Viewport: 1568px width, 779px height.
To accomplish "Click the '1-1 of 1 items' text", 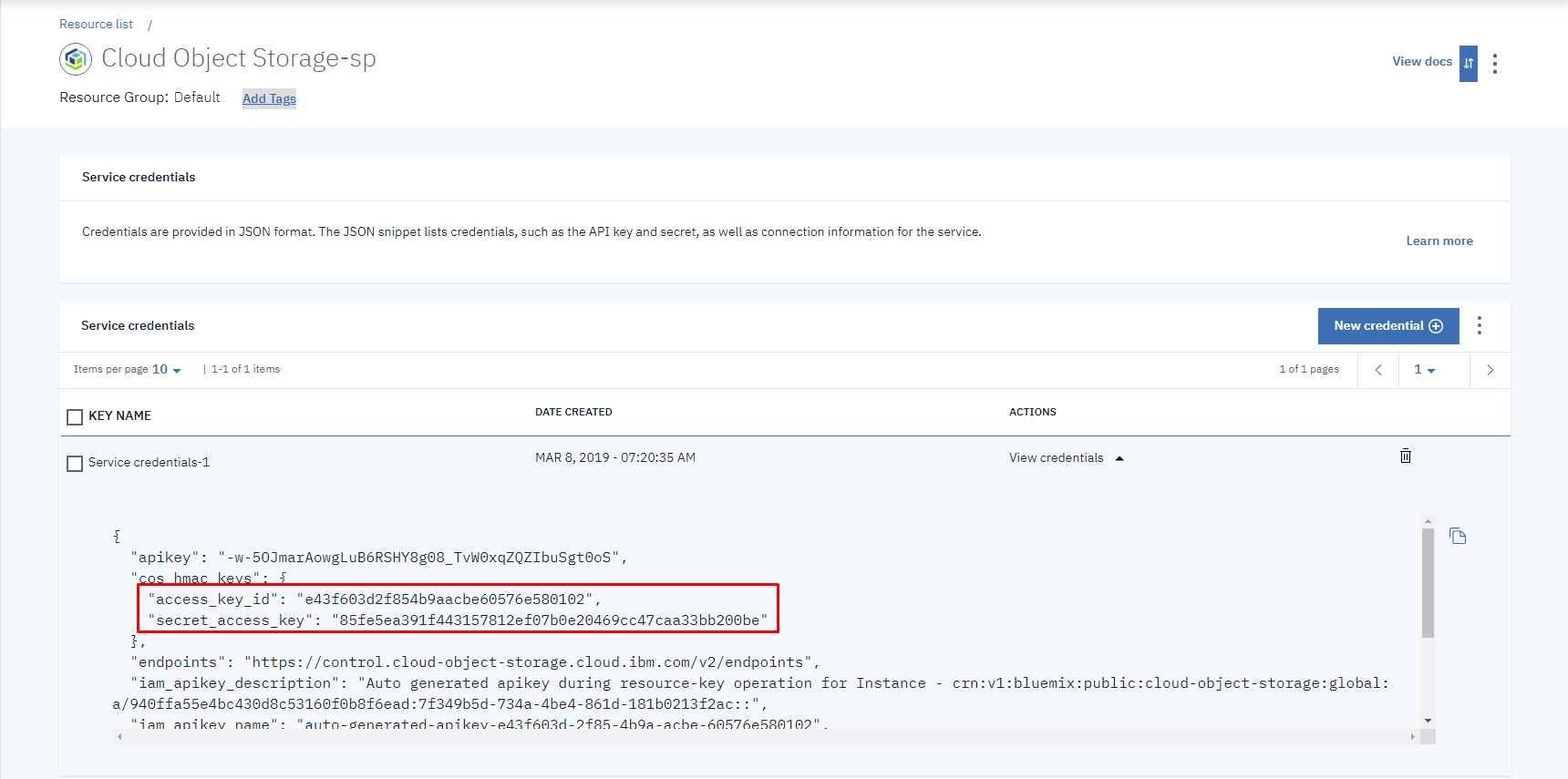I will 245,369.
